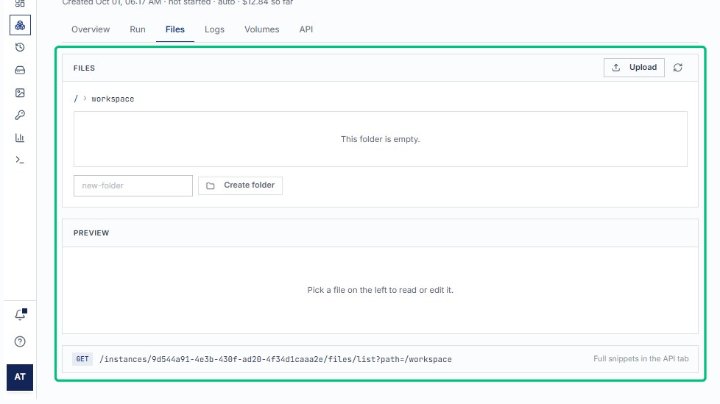Click 'This folder is empty.' message
The width and height of the screenshot is (720, 404).
[380, 139]
